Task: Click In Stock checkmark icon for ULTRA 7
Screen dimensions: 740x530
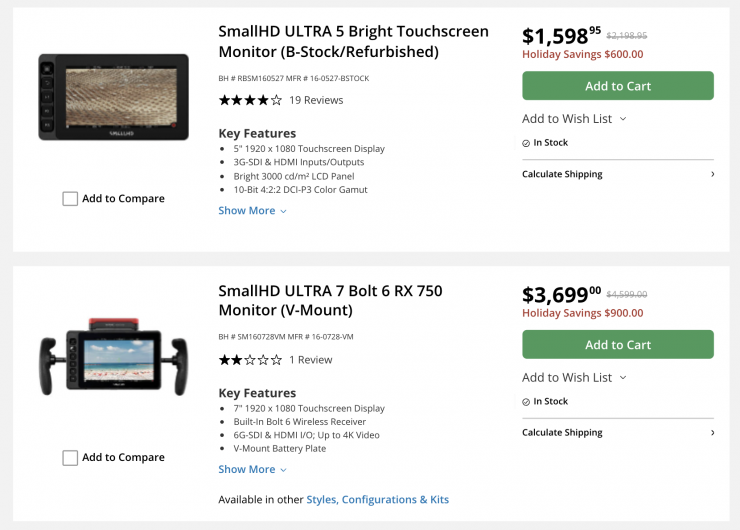Action: click(526, 402)
